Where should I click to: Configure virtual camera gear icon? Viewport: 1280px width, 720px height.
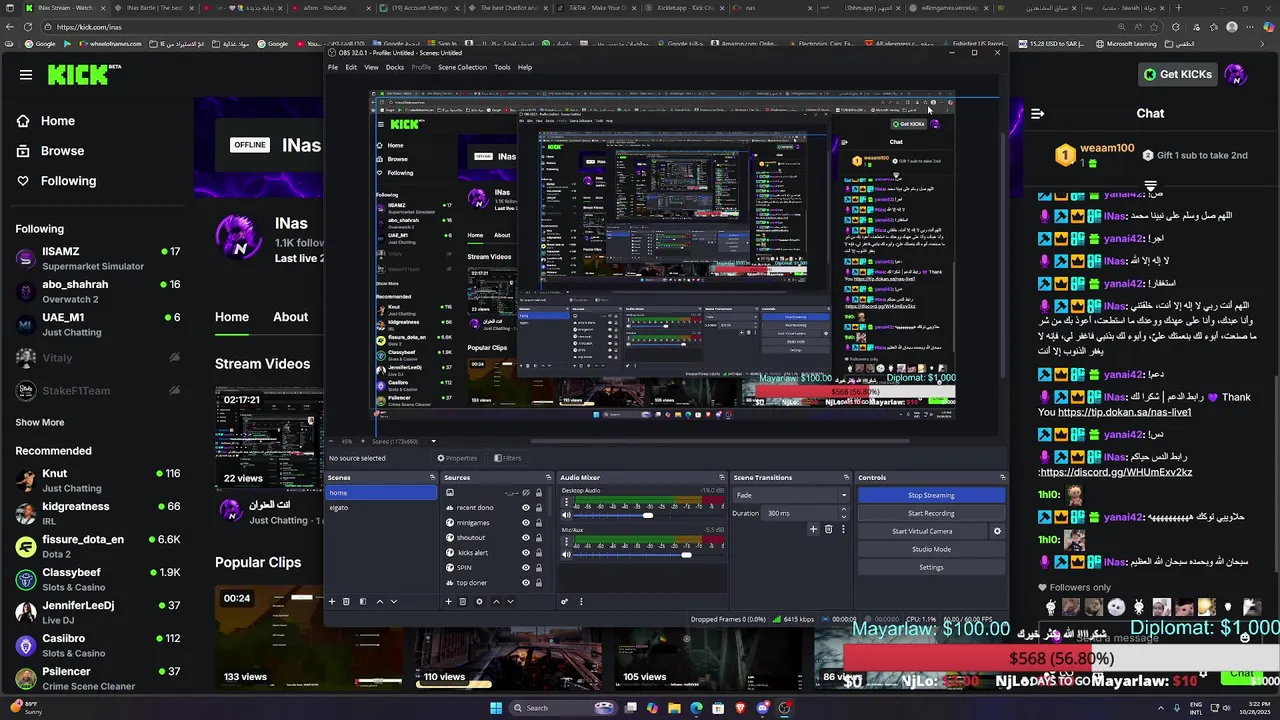pyautogui.click(x=997, y=531)
